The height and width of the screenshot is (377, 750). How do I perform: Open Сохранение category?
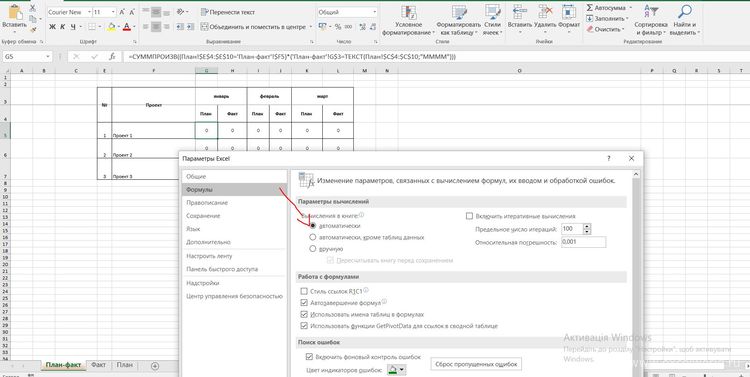pos(234,216)
